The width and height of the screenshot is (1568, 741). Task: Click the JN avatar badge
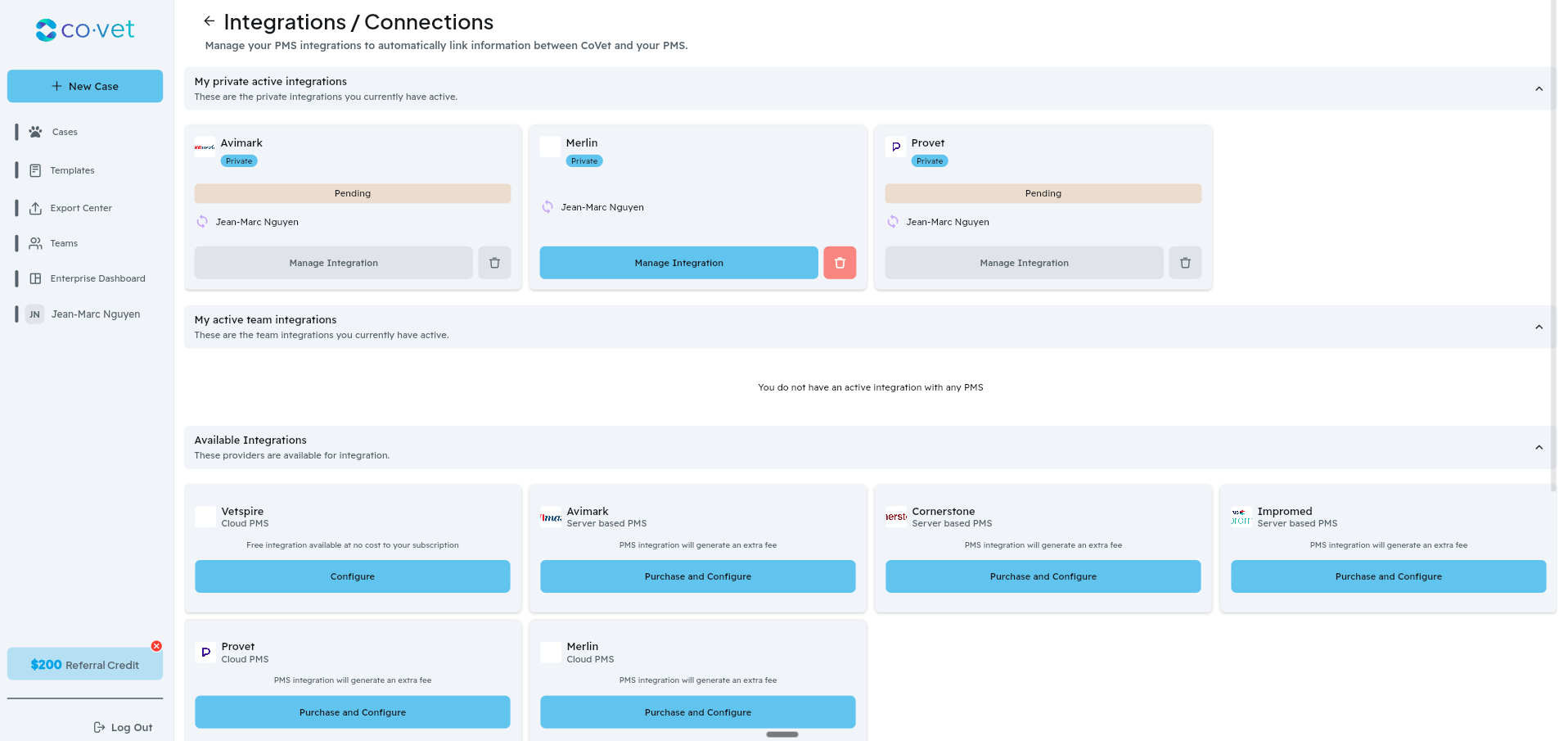[x=34, y=314]
